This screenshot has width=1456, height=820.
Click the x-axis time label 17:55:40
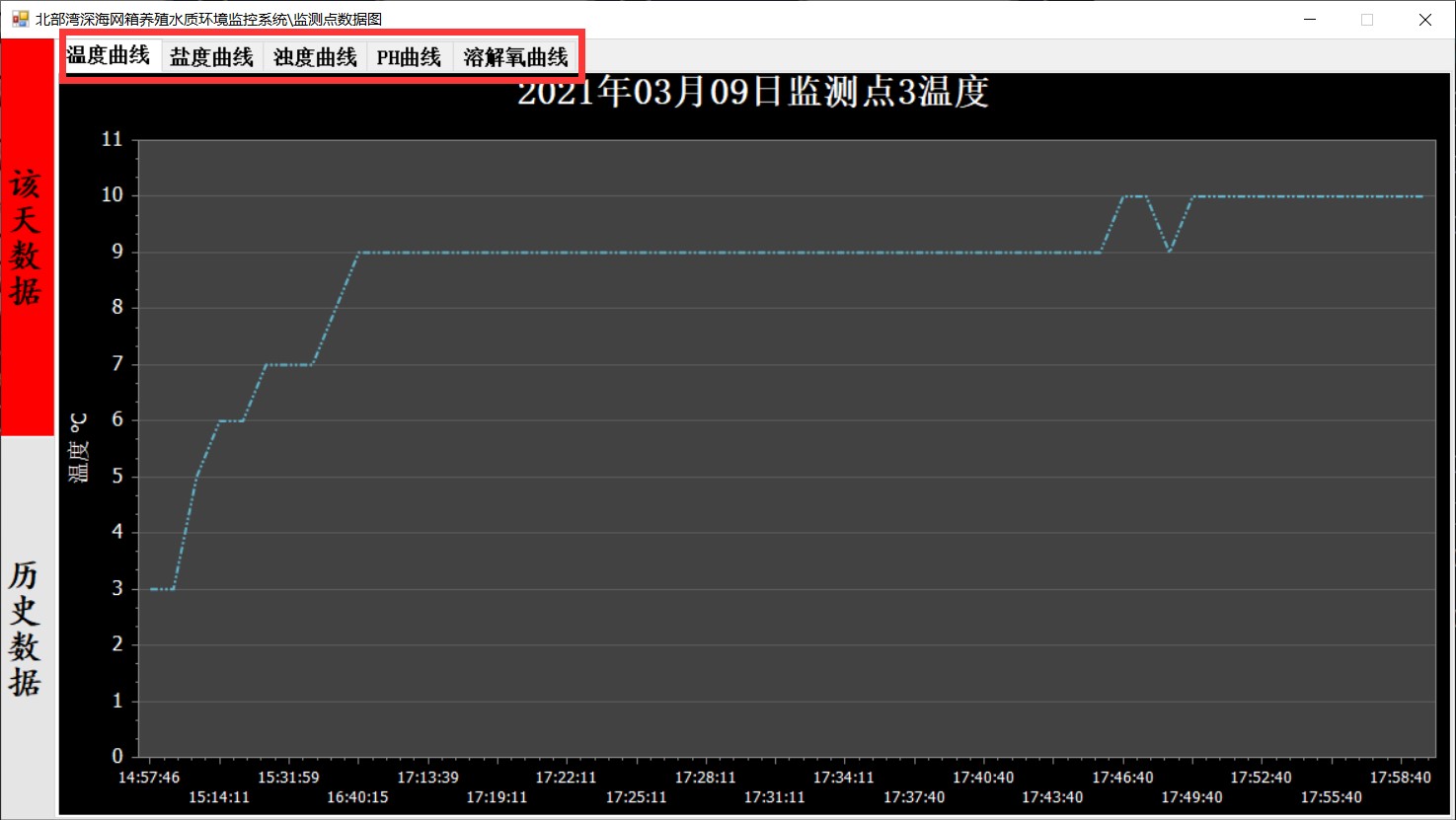pos(1331,797)
